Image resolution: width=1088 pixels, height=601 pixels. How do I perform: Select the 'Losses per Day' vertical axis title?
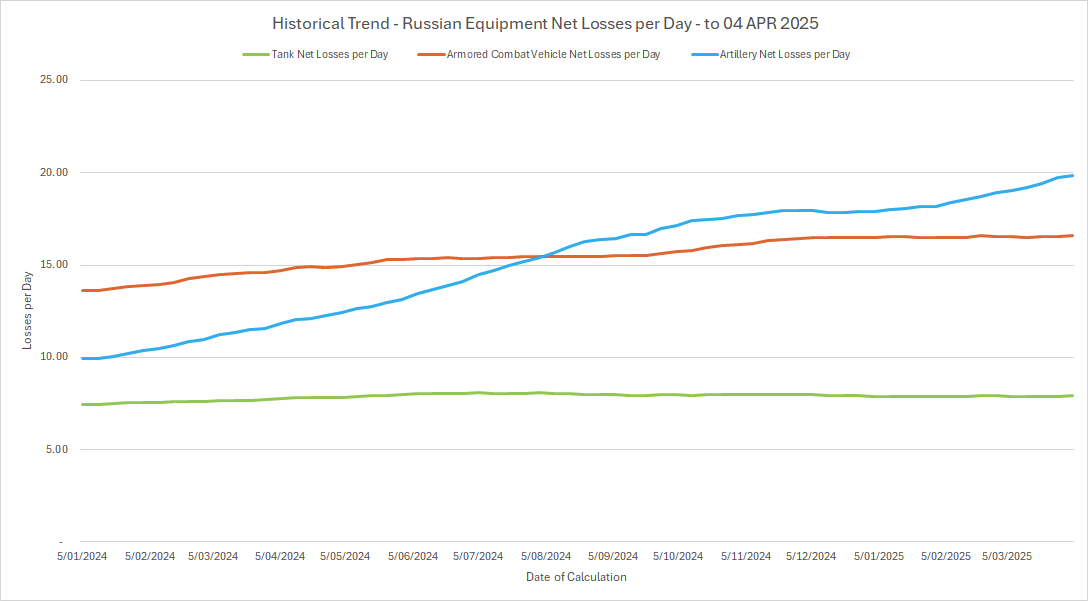(x=28, y=311)
